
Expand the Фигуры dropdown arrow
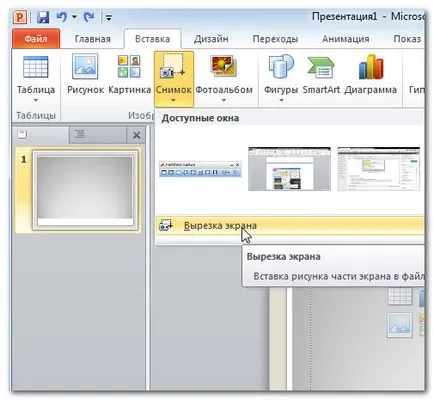pyautogui.click(x=281, y=100)
